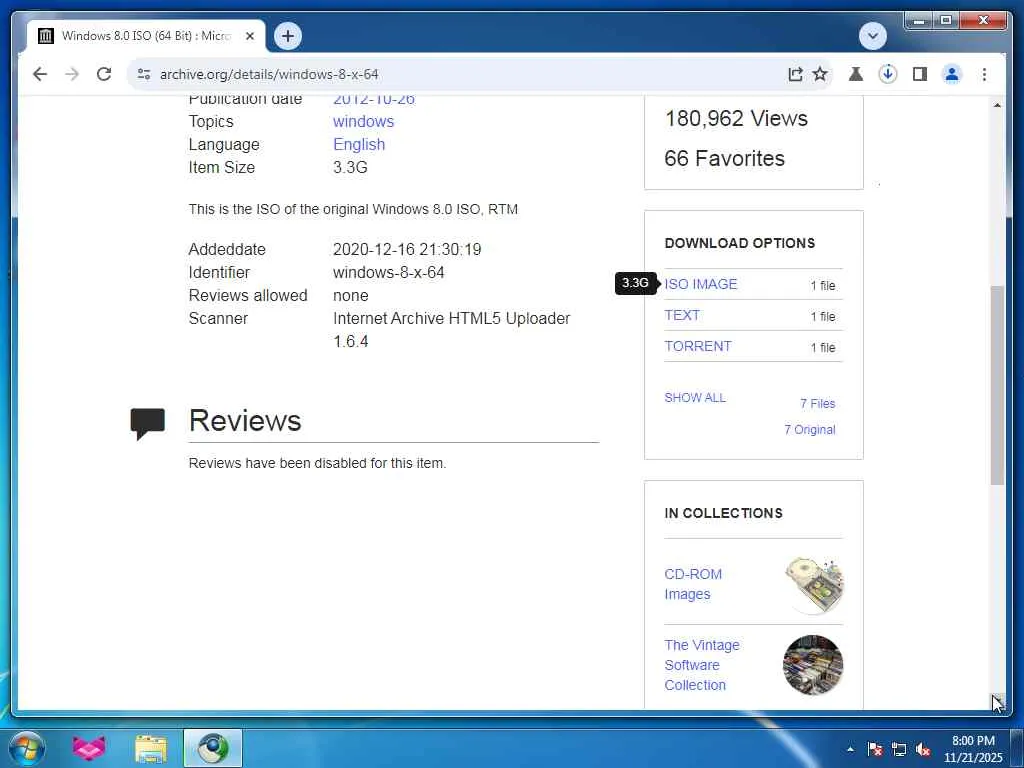Screen dimensions: 1024x768
Task: Click the IN COLLECTIONS heading
Action: coord(724,513)
